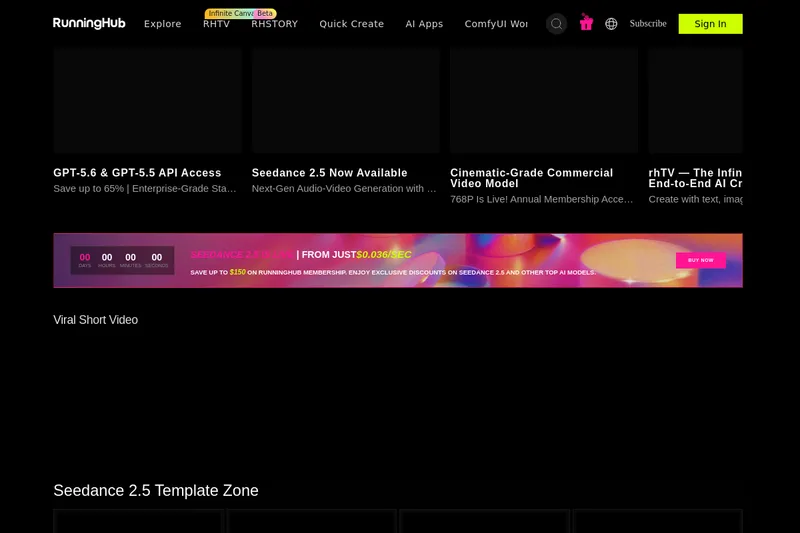The width and height of the screenshot is (800, 533).
Task: Open Seedance 2.5 Now Available card thumbnail
Action: [346, 100]
